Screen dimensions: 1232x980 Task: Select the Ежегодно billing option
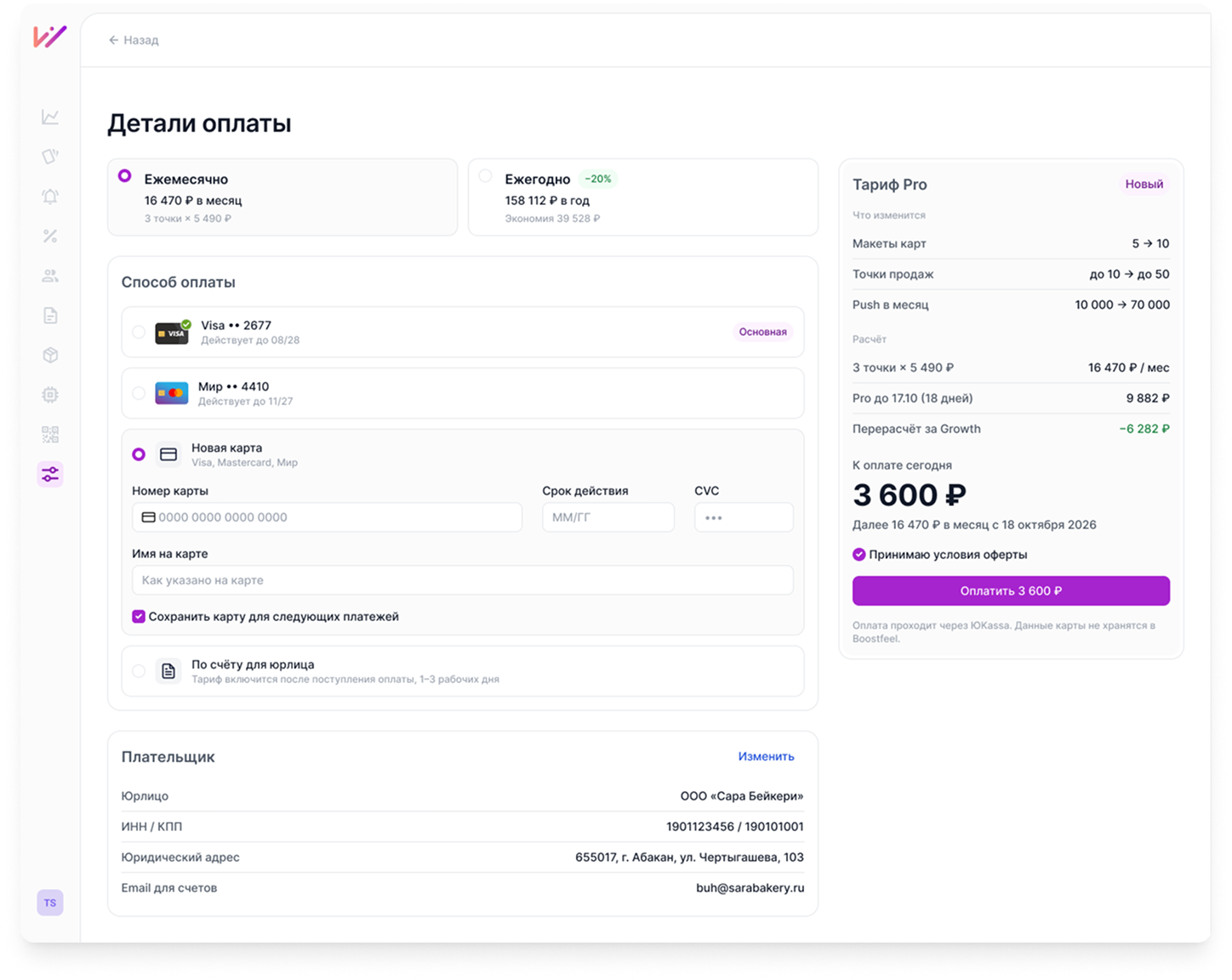pyautogui.click(x=643, y=197)
